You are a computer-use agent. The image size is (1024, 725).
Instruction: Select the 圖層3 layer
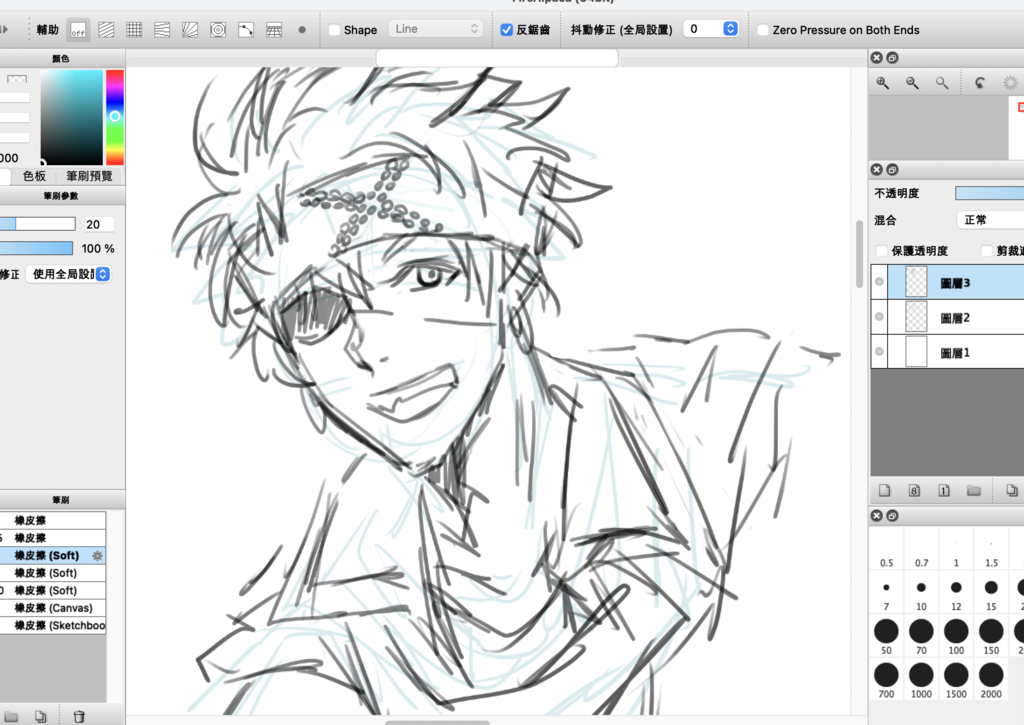coord(955,283)
